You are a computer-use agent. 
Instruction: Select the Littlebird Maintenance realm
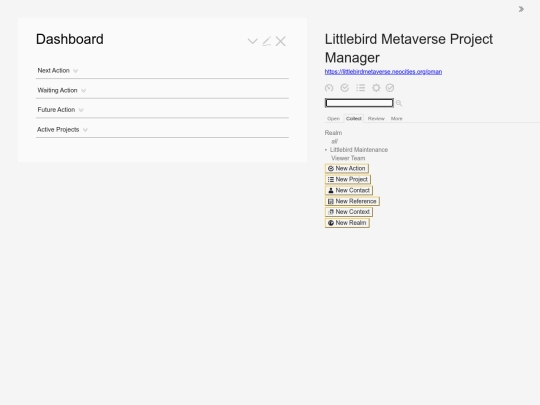359,150
